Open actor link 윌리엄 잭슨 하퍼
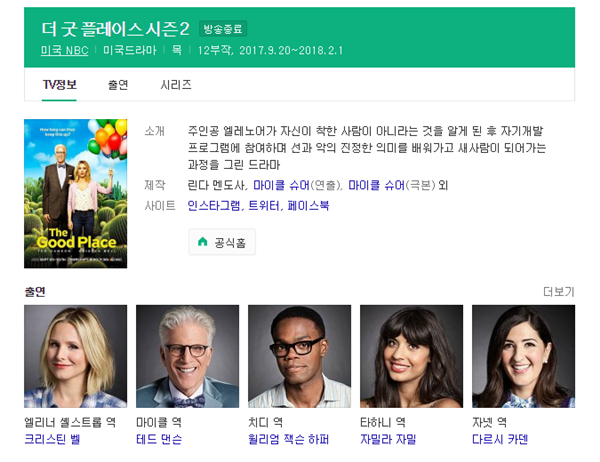The width and height of the screenshot is (600, 462). [288, 439]
